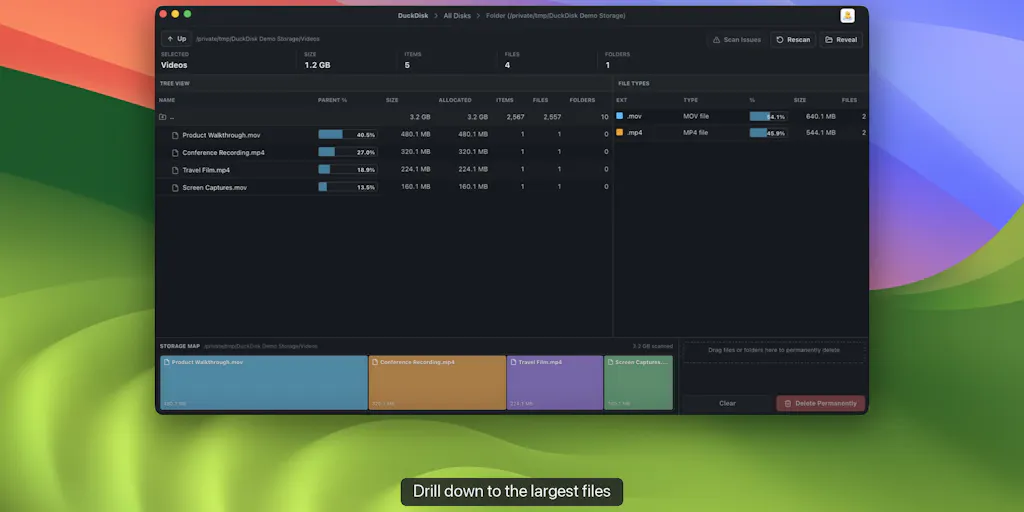Sort tree view by Parent % column header
The image size is (1024, 512).
coord(332,101)
